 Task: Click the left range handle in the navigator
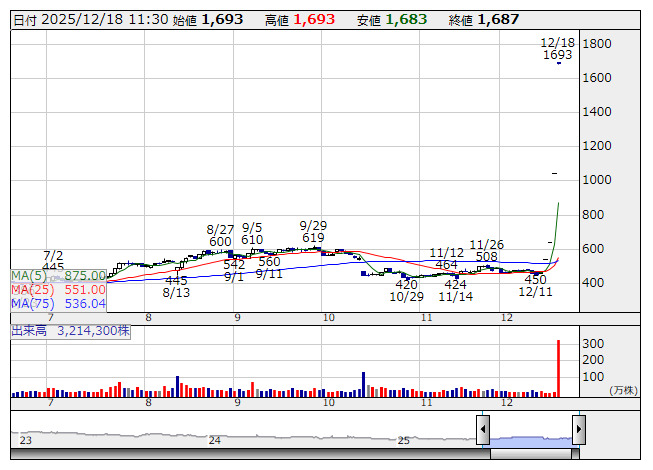pyautogui.click(x=483, y=430)
